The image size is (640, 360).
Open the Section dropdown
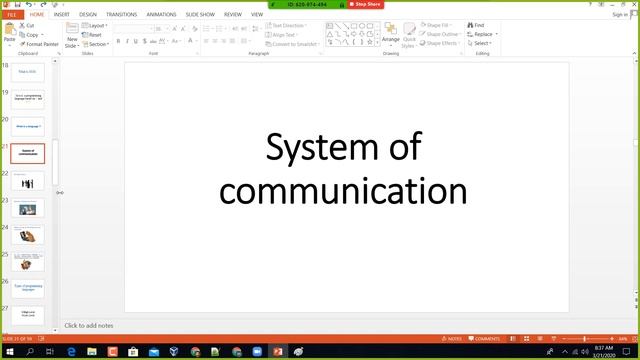pyautogui.click(x=96, y=44)
